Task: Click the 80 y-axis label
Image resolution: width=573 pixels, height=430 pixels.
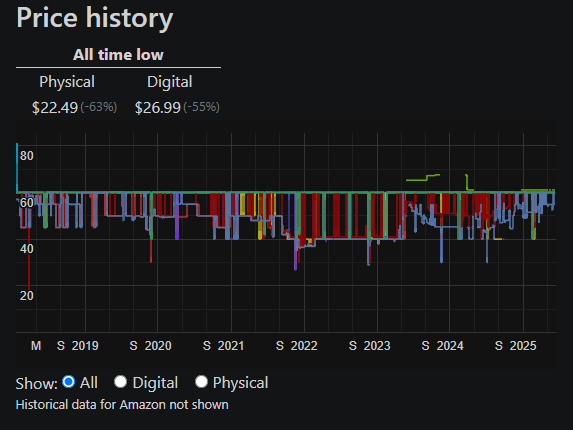Action: pos(27,156)
